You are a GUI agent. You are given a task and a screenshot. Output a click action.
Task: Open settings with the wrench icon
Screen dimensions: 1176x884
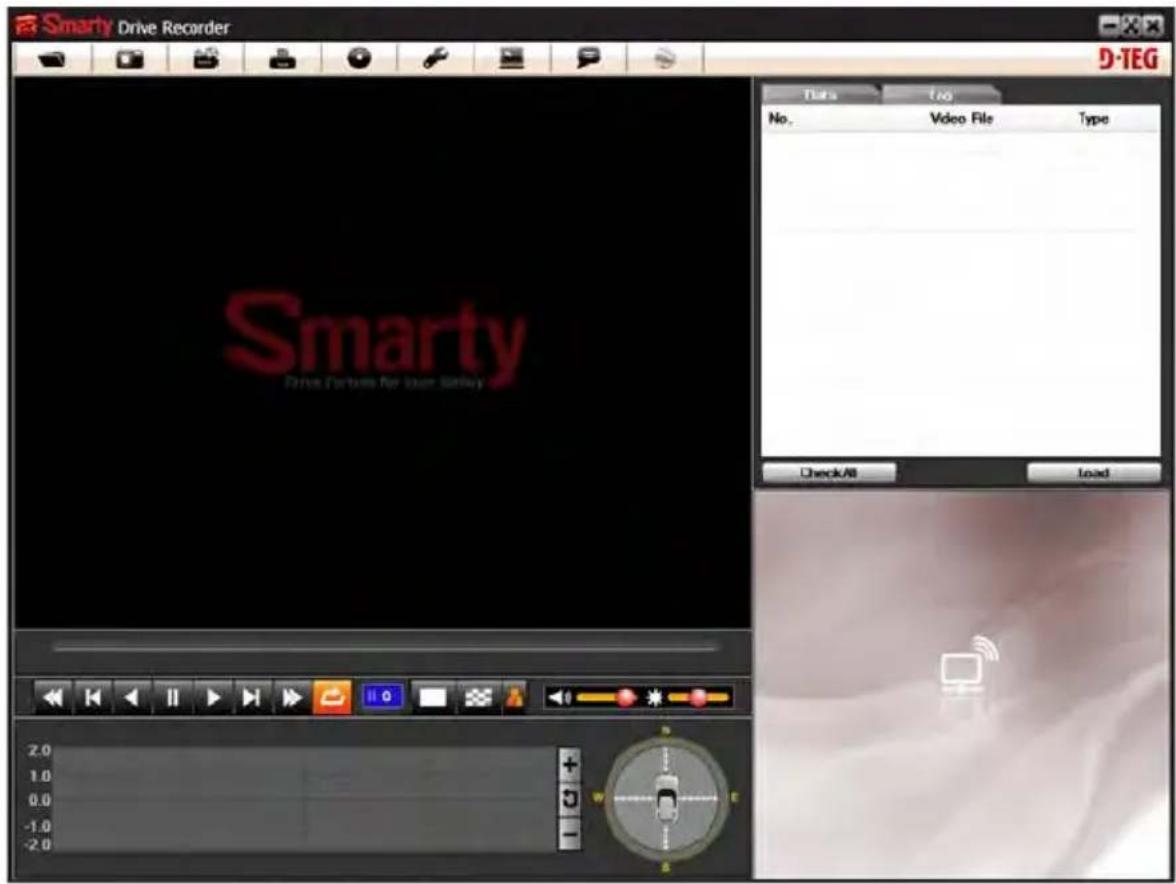[x=435, y=59]
